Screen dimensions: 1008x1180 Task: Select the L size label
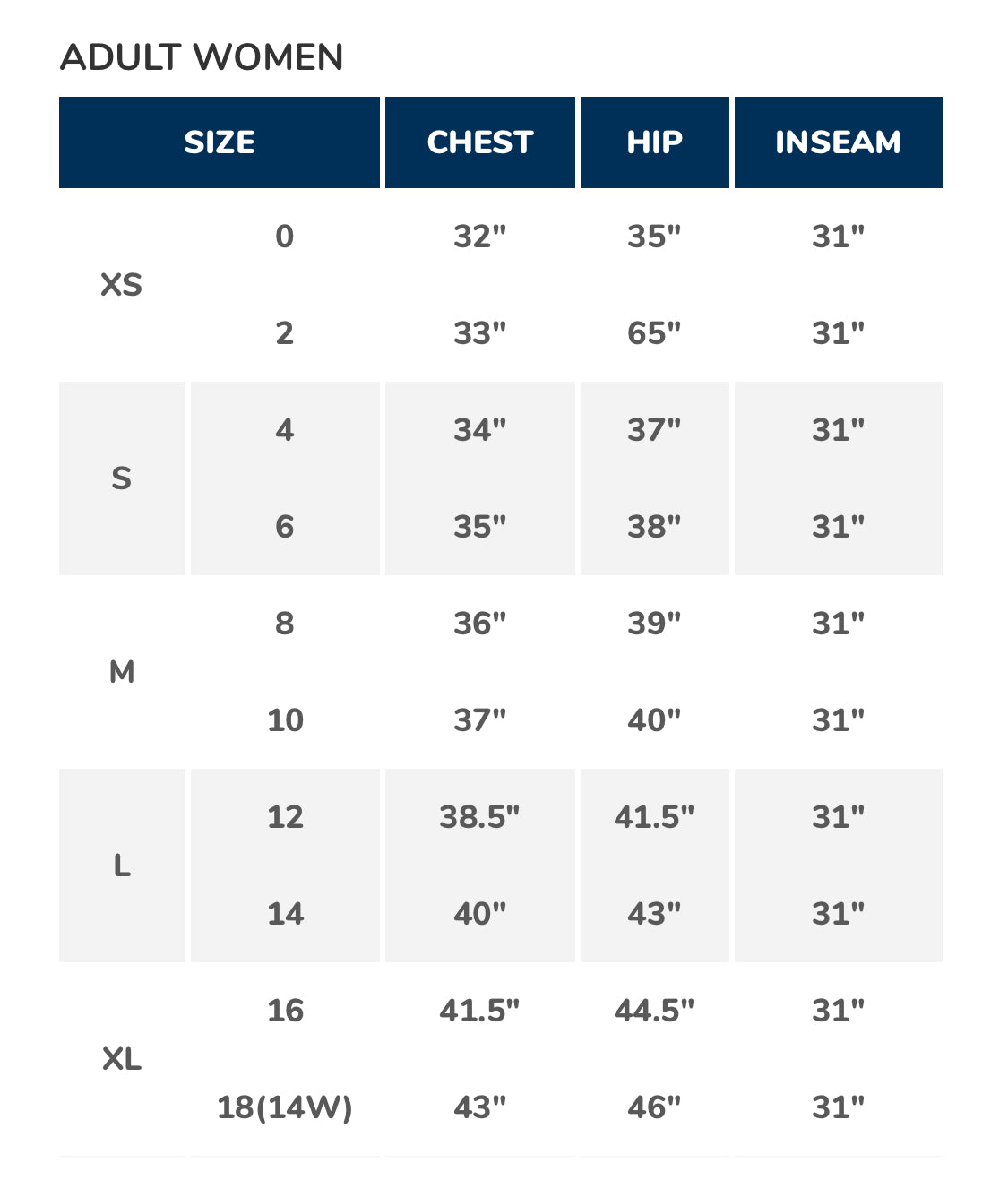[122, 866]
